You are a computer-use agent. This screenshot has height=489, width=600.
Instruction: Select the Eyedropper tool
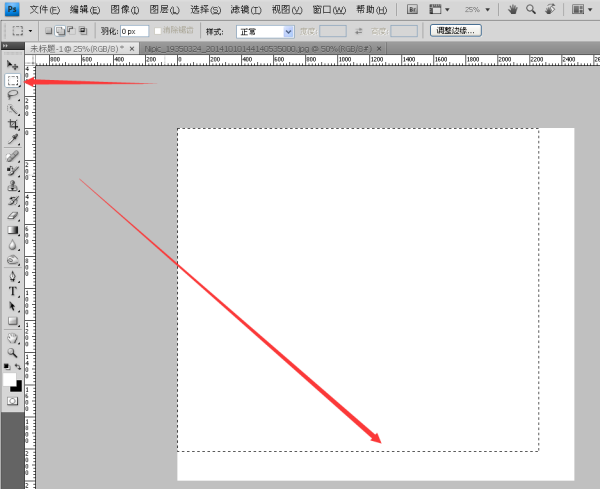[13, 140]
